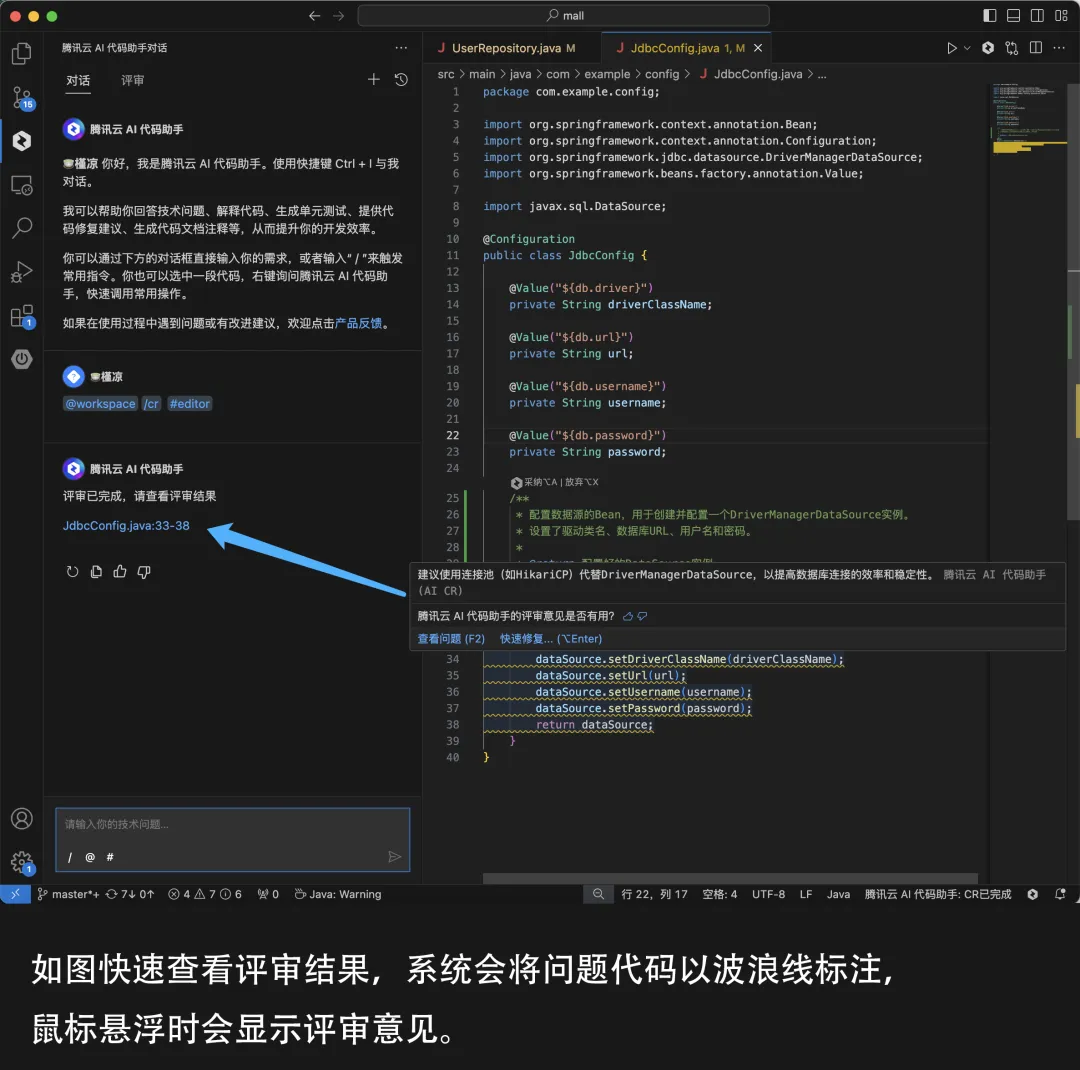Screen dimensions: 1080x1070
Task: Open the 产品反馈 feedback link
Action: (358, 323)
